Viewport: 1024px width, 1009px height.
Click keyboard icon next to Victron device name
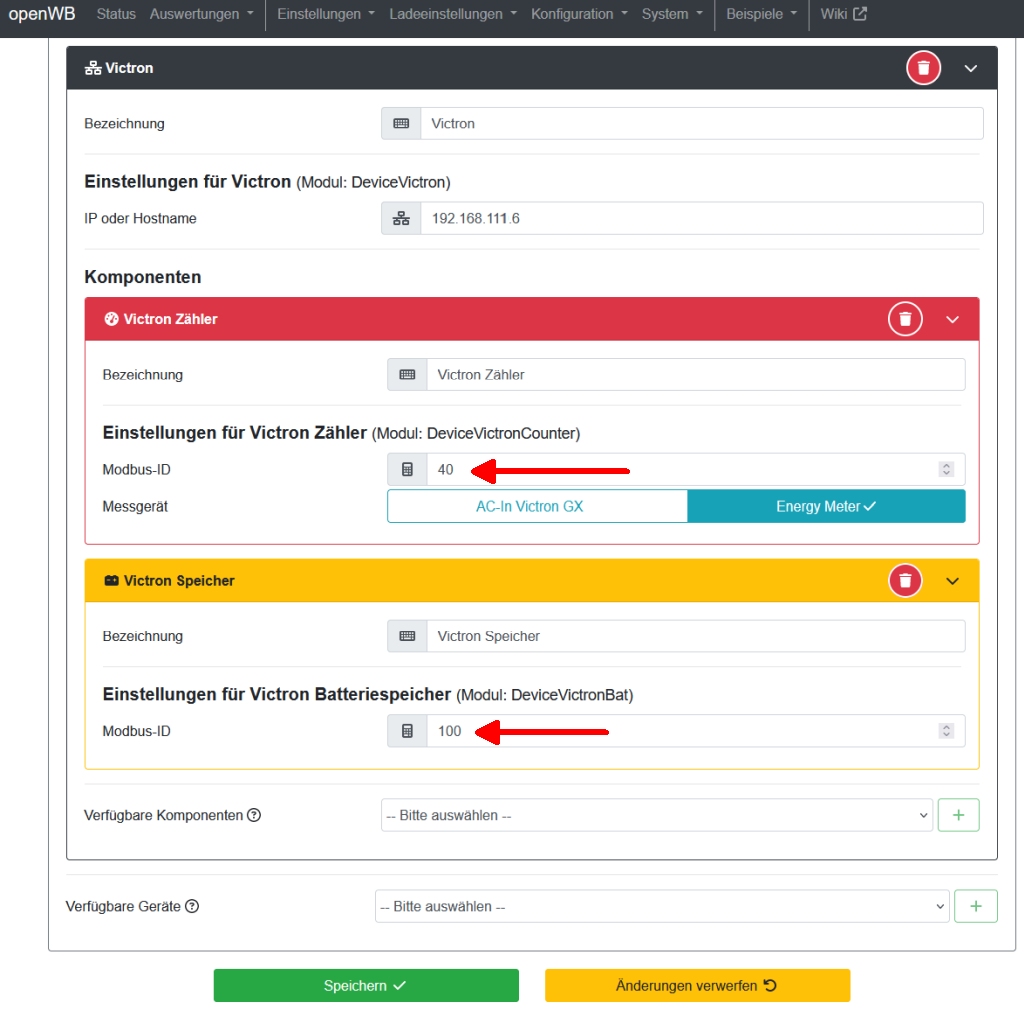click(x=401, y=123)
